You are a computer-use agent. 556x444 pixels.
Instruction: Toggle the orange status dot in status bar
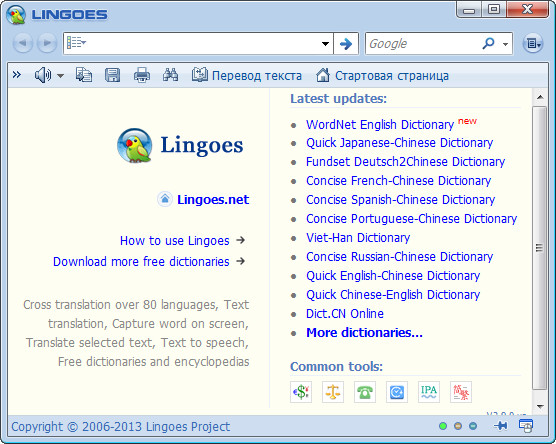pyautogui.click(x=458, y=426)
